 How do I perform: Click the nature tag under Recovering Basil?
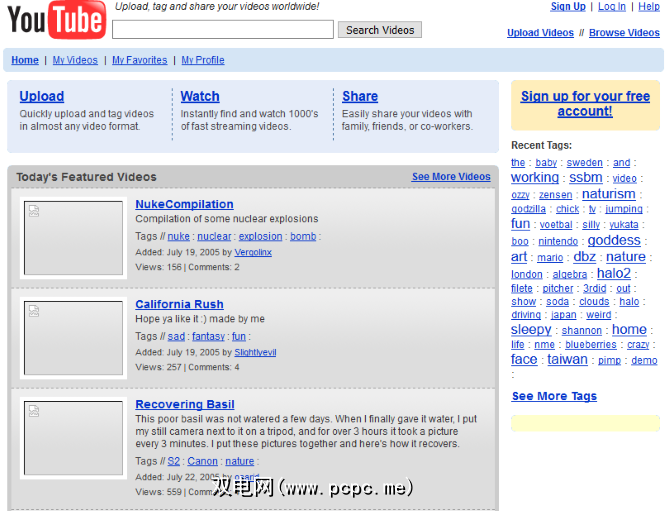pyautogui.click(x=239, y=461)
